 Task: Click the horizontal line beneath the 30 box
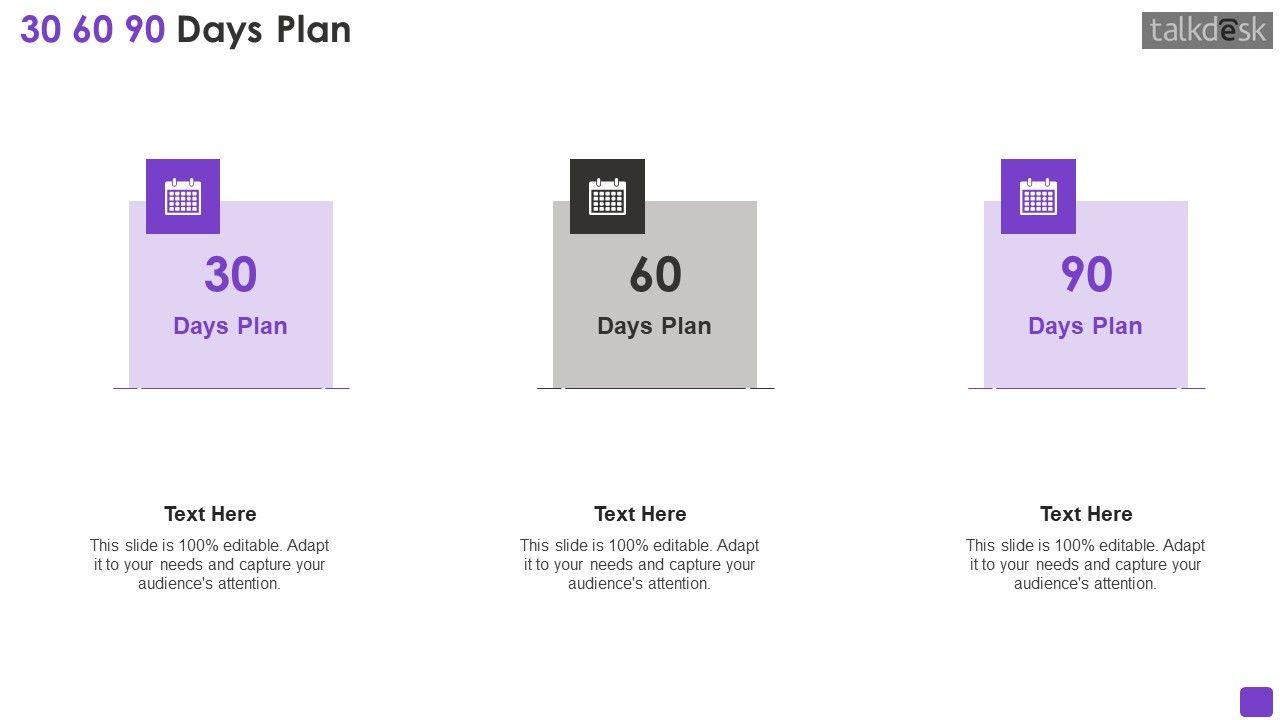[x=231, y=387]
